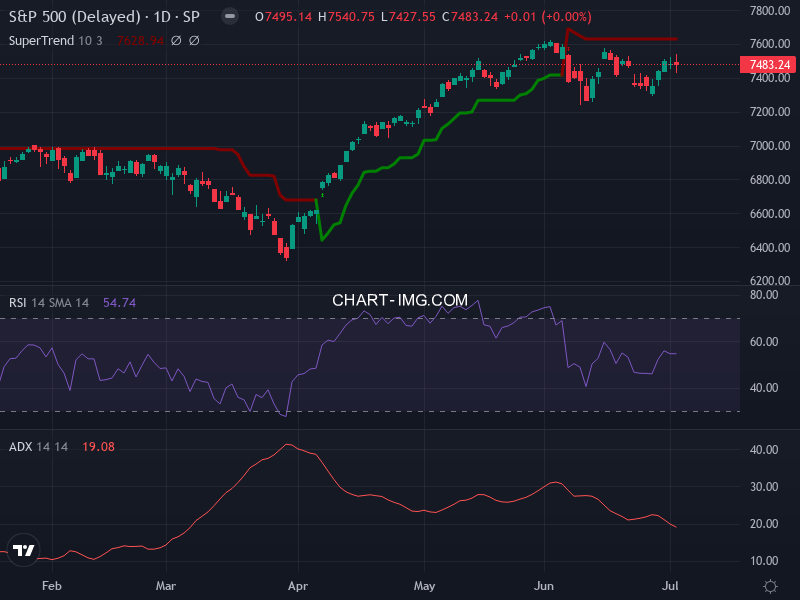
Task: Click the Mar label on time axis
Action: coord(166,586)
